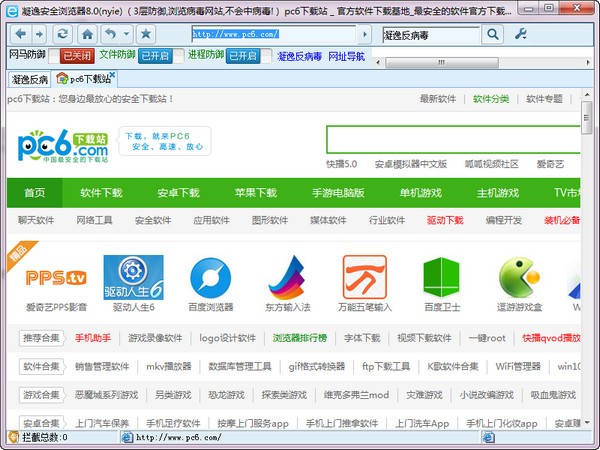600x450 pixels.
Task: Click the undo closed tab arrow icon
Action: (x=110, y=34)
